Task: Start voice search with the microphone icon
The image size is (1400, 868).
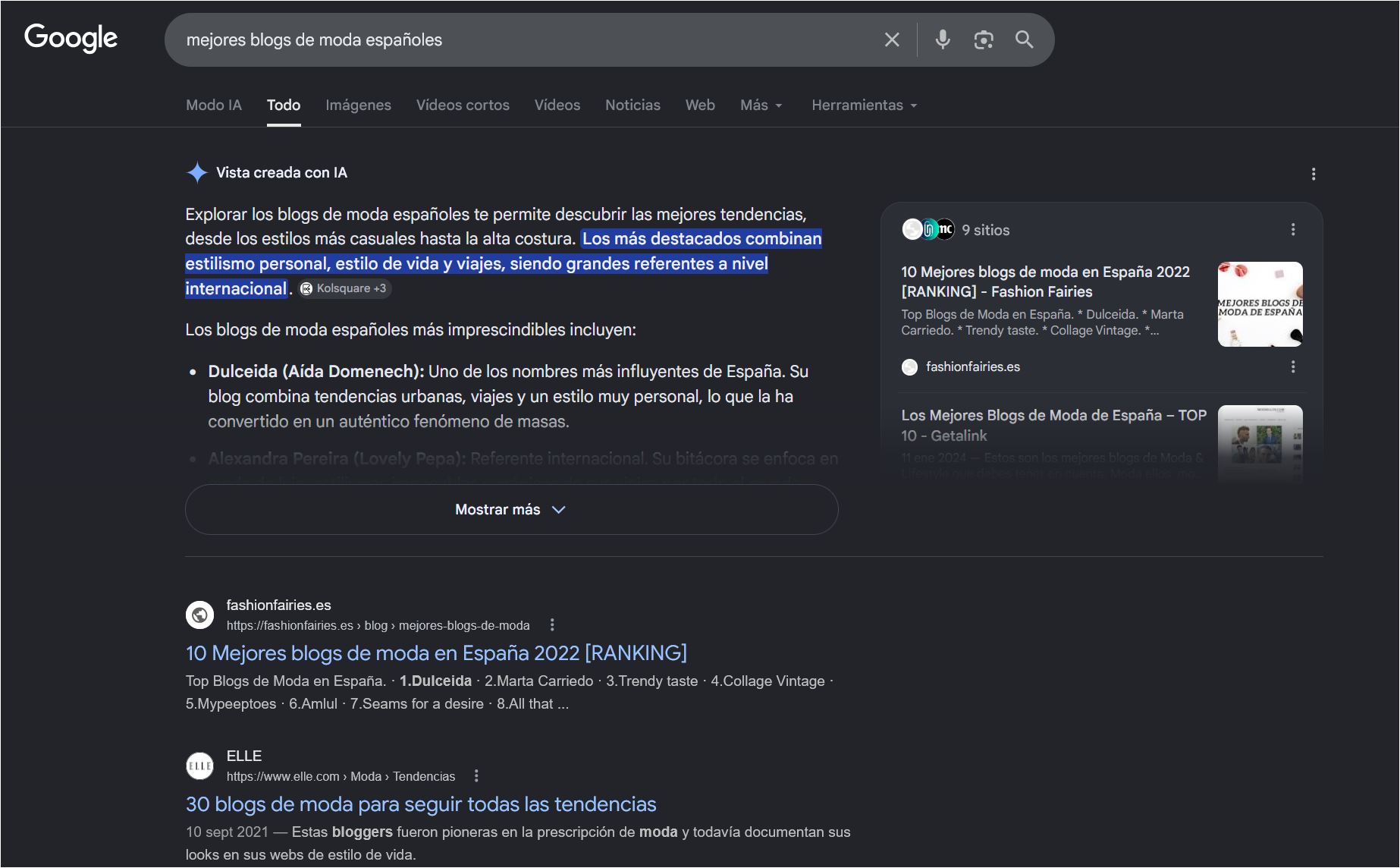Action: click(943, 39)
